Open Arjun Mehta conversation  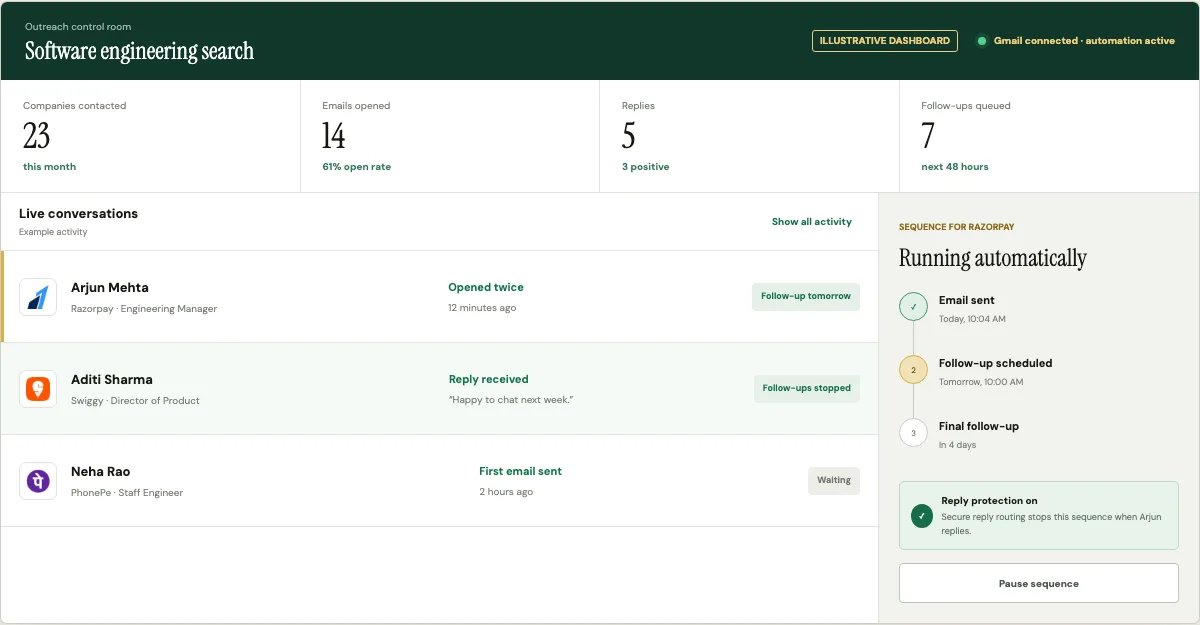tap(440, 297)
